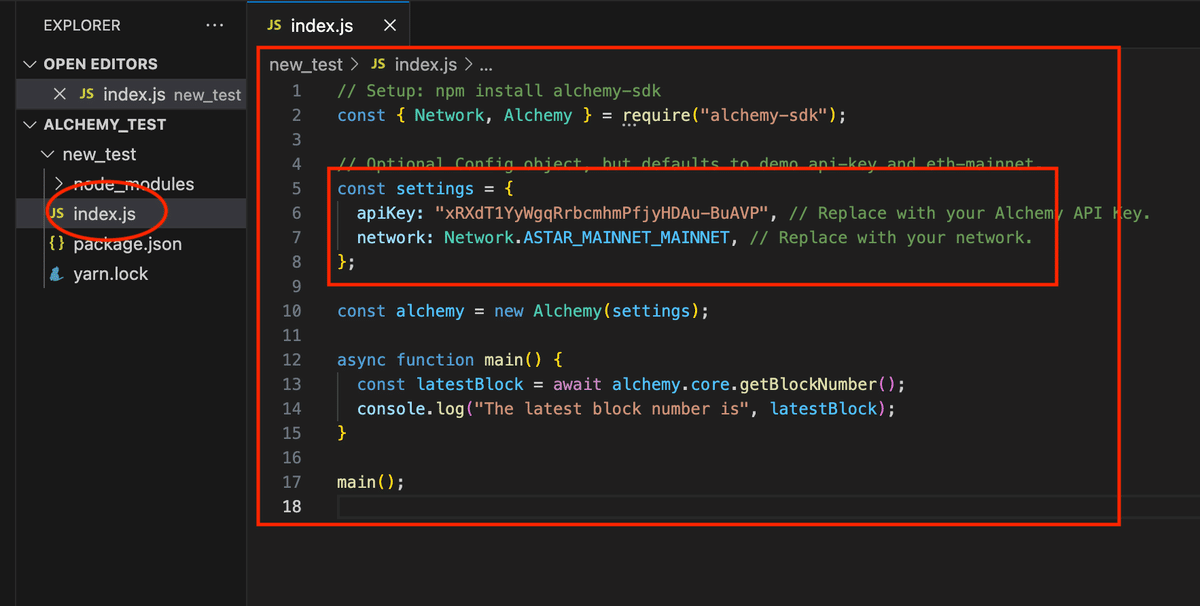Click the JS icon in the breadcrumb
Viewport: 1200px width, 606px height.
tap(378, 64)
